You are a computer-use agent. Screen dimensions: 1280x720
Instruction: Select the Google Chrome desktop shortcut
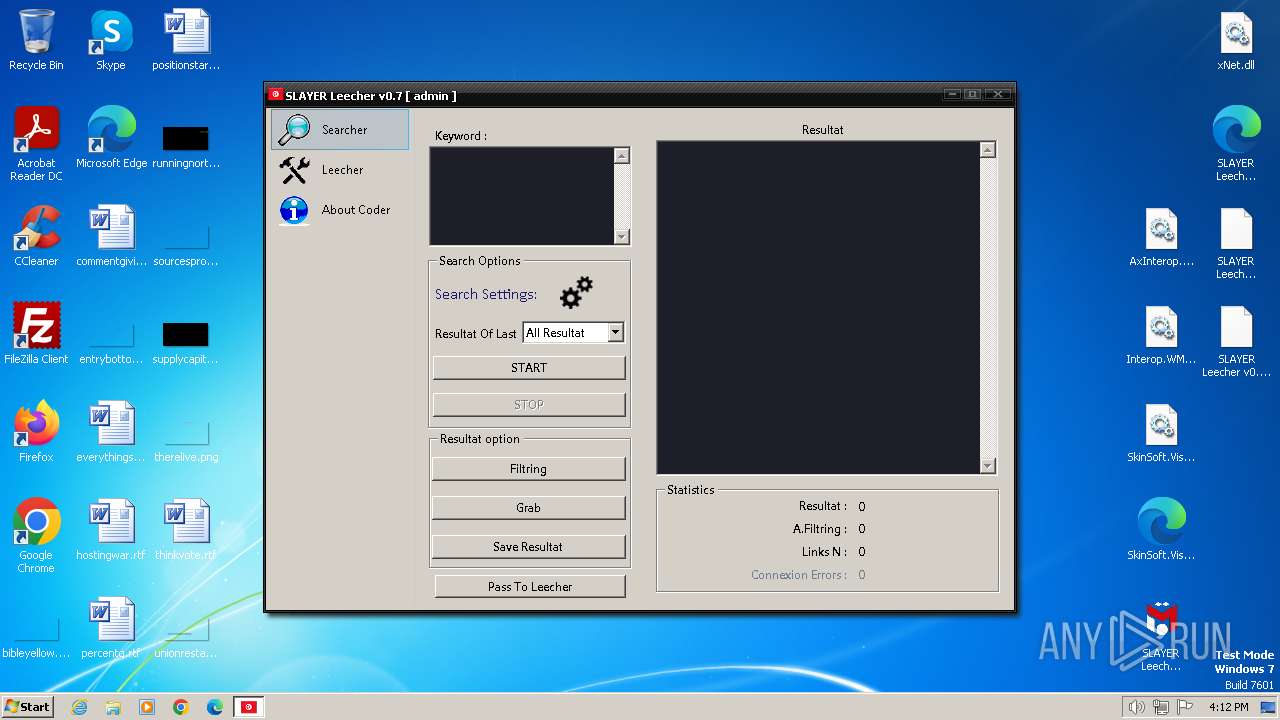click(36, 536)
